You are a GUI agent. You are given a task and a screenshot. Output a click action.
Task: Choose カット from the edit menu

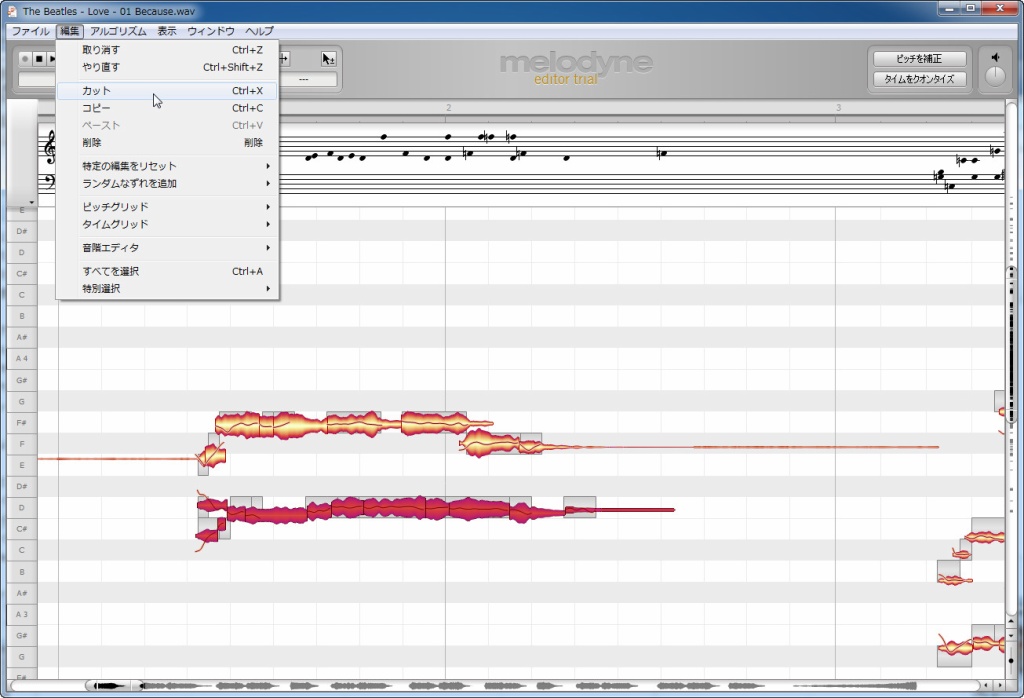pos(168,91)
